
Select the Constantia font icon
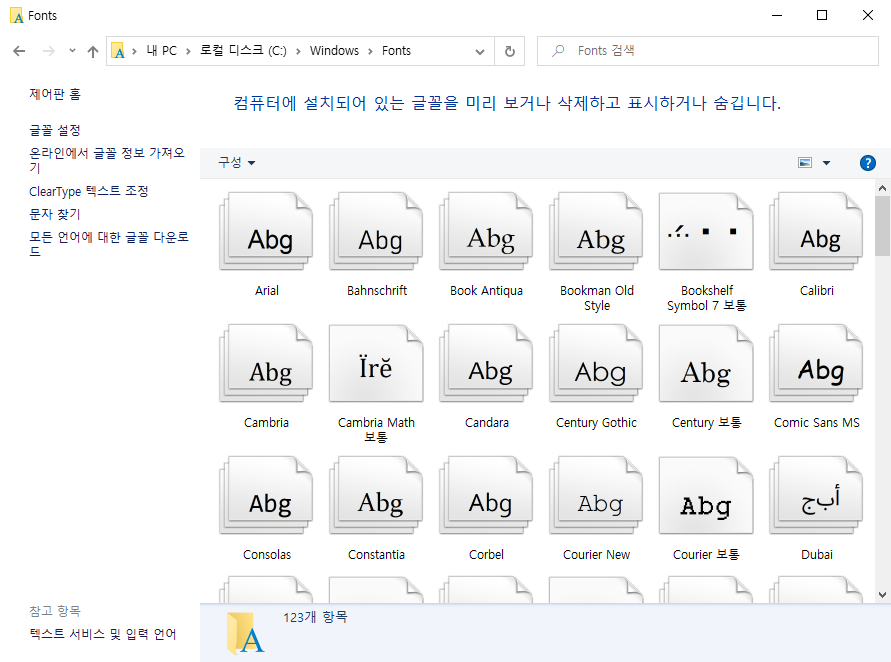(x=376, y=495)
